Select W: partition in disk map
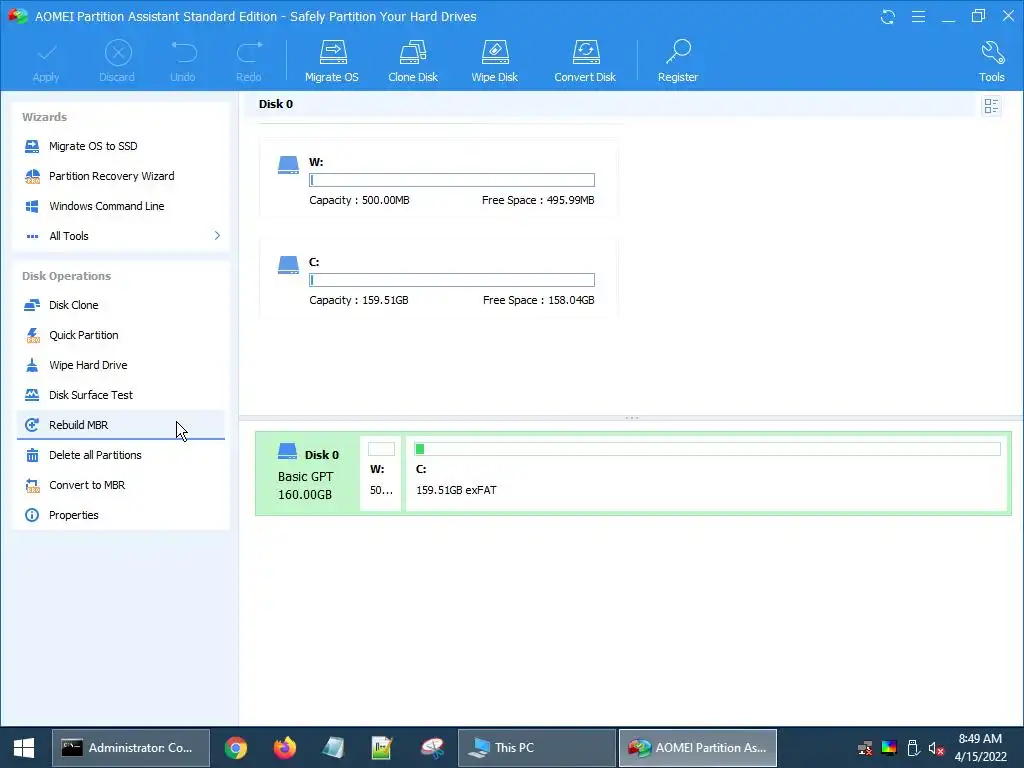Screen dimensions: 1024x768 pyautogui.click(x=381, y=473)
